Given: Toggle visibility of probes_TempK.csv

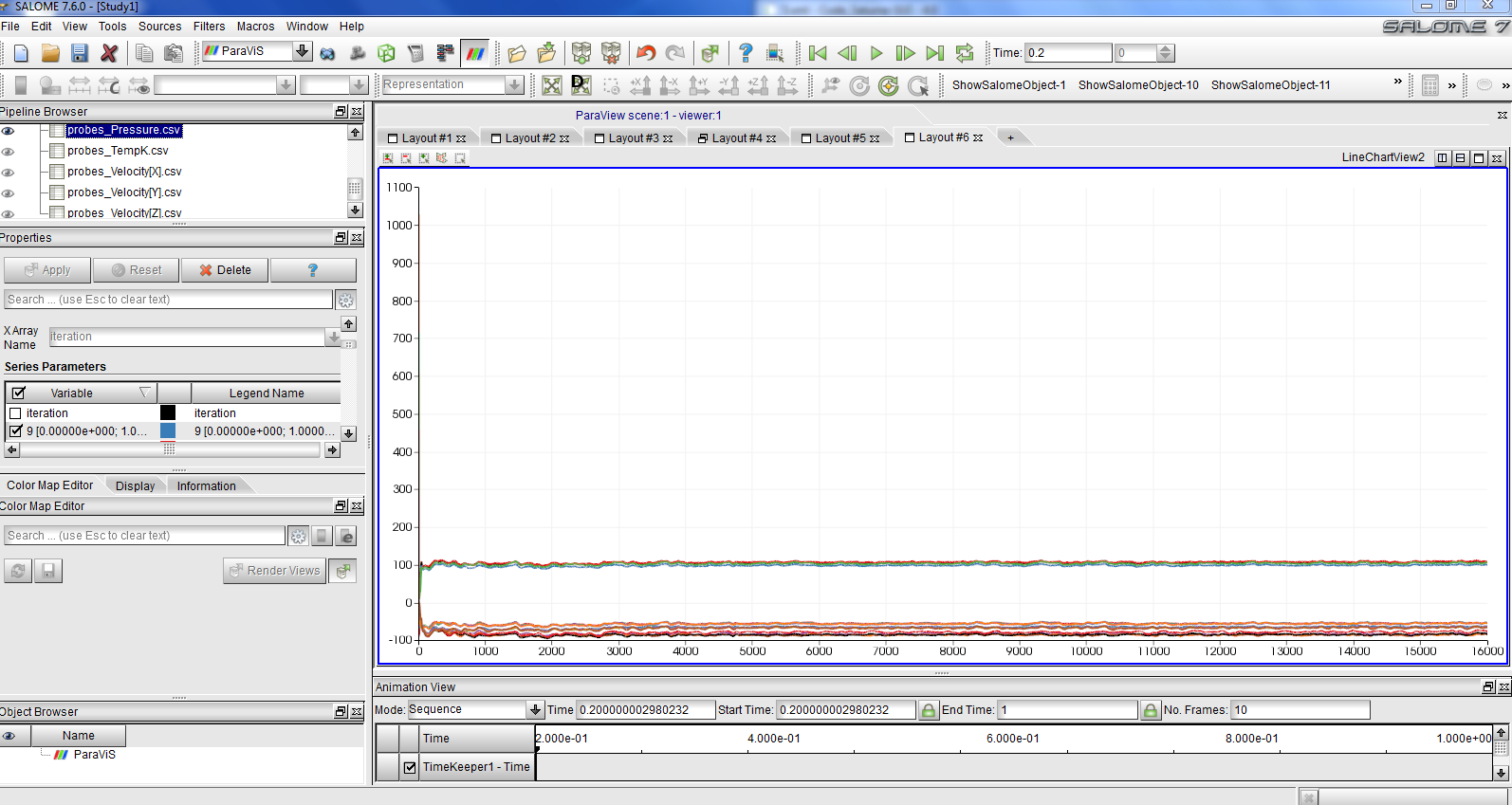Looking at the screenshot, I should pyautogui.click(x=9, y=152).
